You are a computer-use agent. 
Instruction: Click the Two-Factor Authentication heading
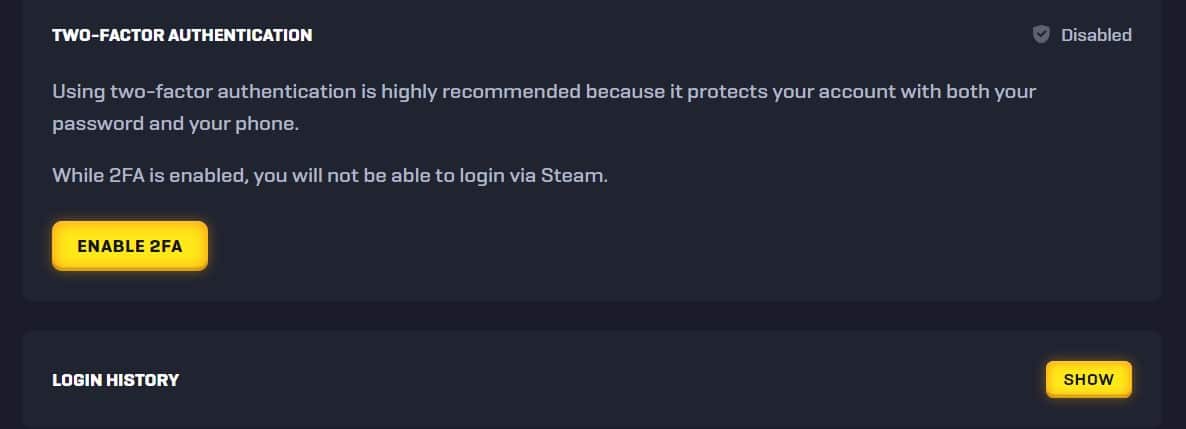[x=182, y=36]
